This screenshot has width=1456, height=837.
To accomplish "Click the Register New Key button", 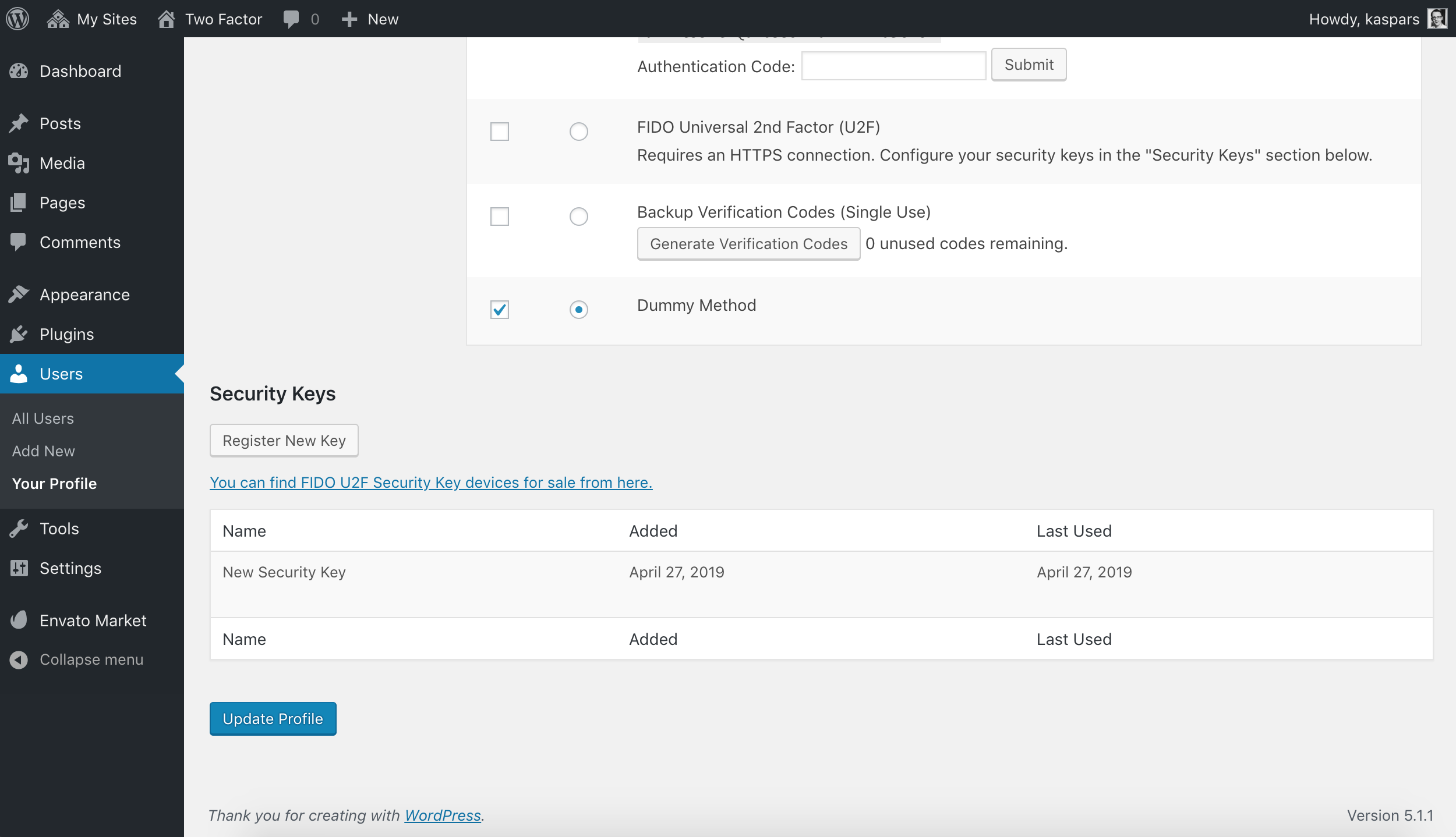I will pyautogui.click(x=284, y=440).
